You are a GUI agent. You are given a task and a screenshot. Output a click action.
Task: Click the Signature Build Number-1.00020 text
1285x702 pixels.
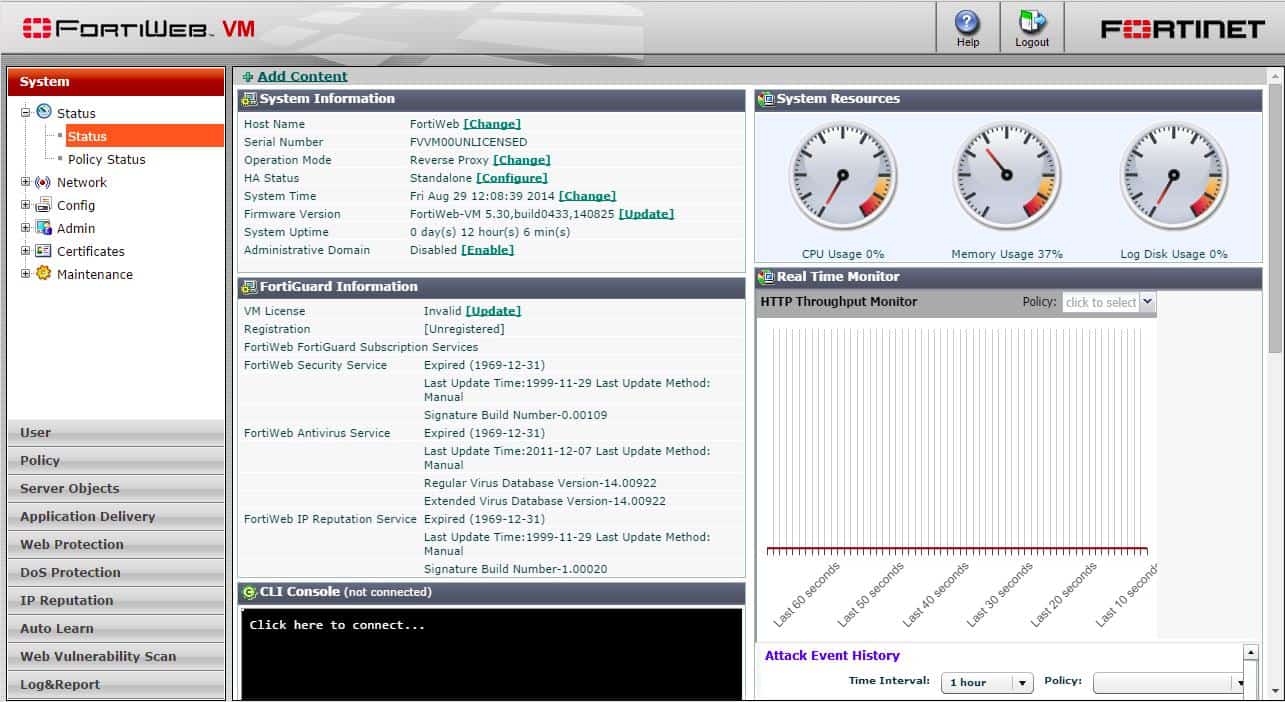[515, 569]
